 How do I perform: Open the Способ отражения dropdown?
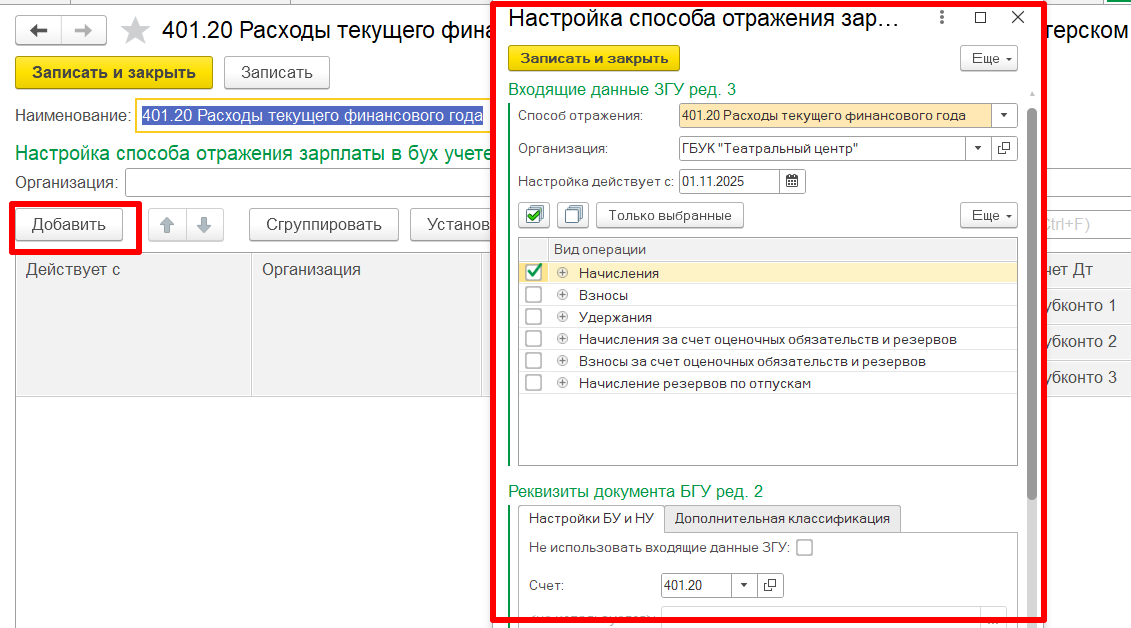click(x=1004, y=115)
